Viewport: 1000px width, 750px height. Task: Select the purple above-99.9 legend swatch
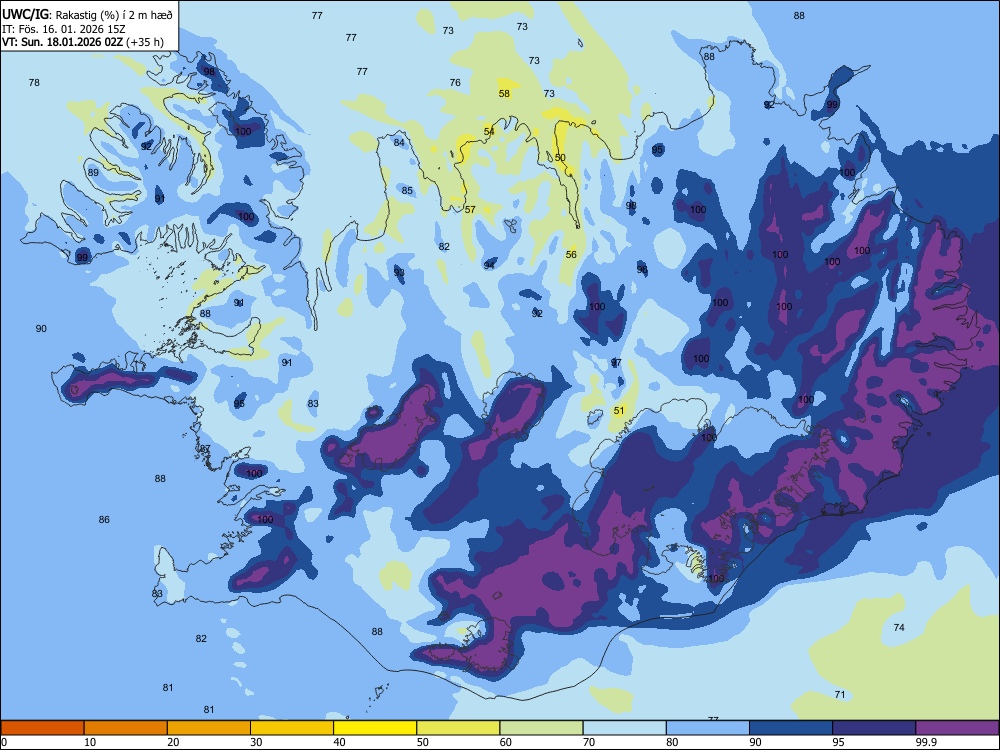[957, 728]
